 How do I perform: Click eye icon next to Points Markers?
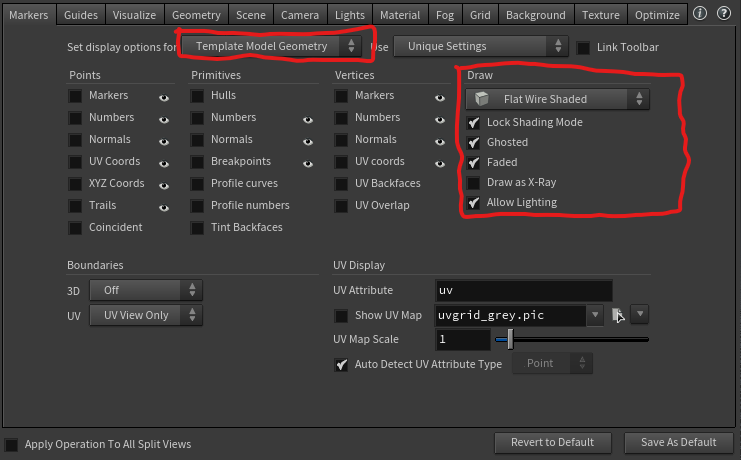[x=163, y=96]
